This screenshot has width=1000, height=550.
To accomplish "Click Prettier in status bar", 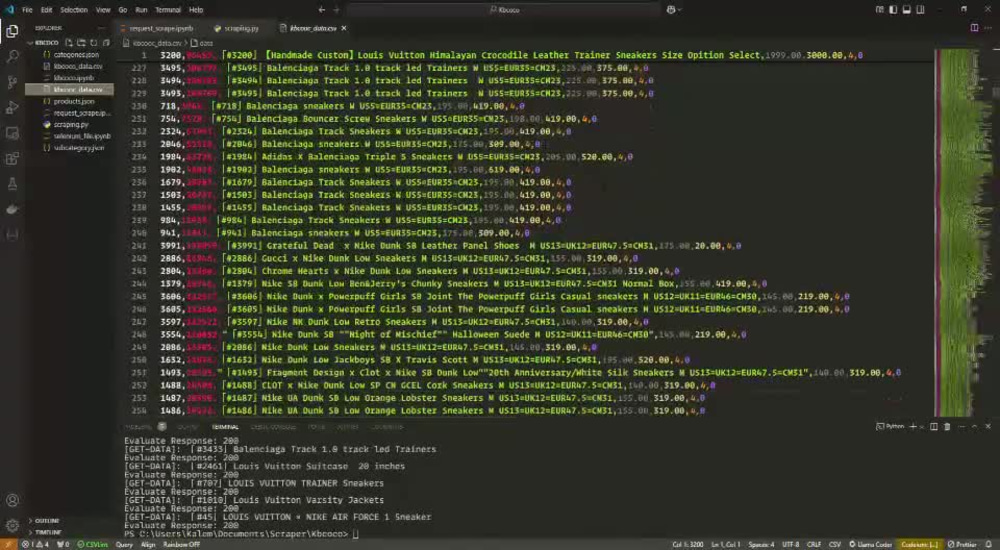I will pyautogui.click(x=962, y=544).
